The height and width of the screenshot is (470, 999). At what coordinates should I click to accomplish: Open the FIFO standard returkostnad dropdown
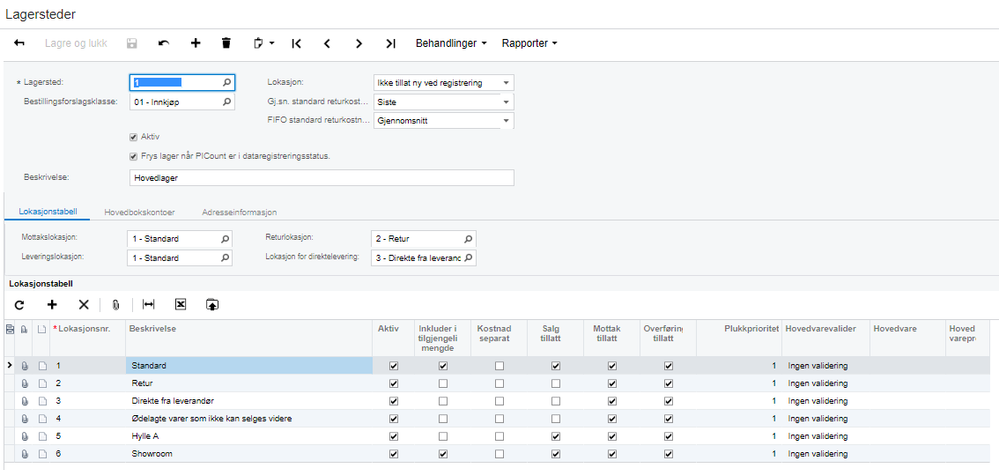tap(506, 120)
